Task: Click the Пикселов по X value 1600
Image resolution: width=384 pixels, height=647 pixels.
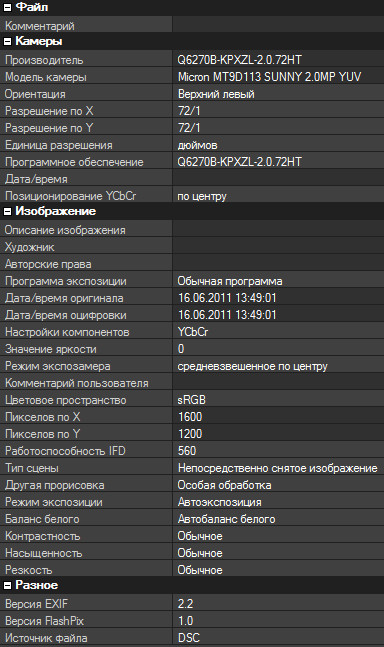Action: [x=190, y=417]
